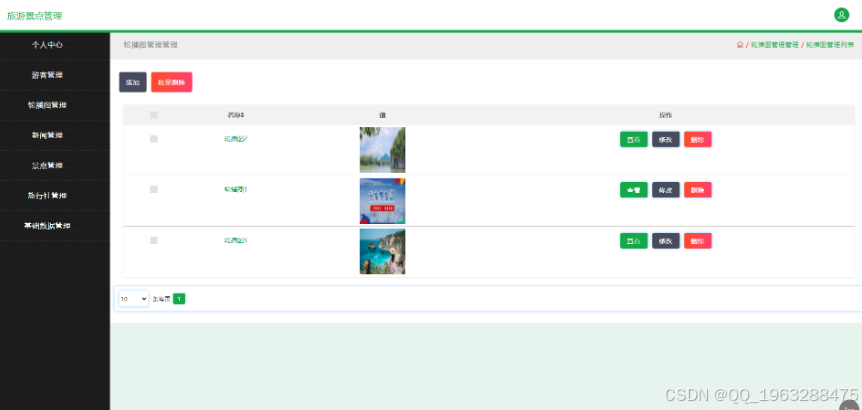Click the 轮播图管理管理 breadcrumb link
This screenshot has width=862, height=410.
(x=775, y=45)
